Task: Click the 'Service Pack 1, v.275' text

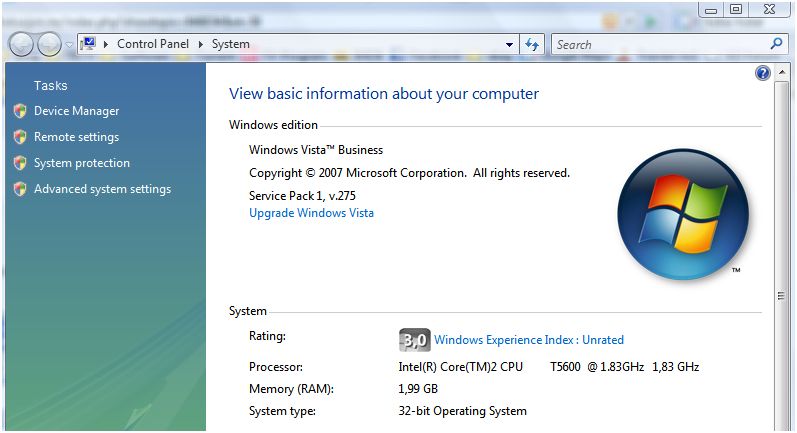Action: tap(302, 196)
